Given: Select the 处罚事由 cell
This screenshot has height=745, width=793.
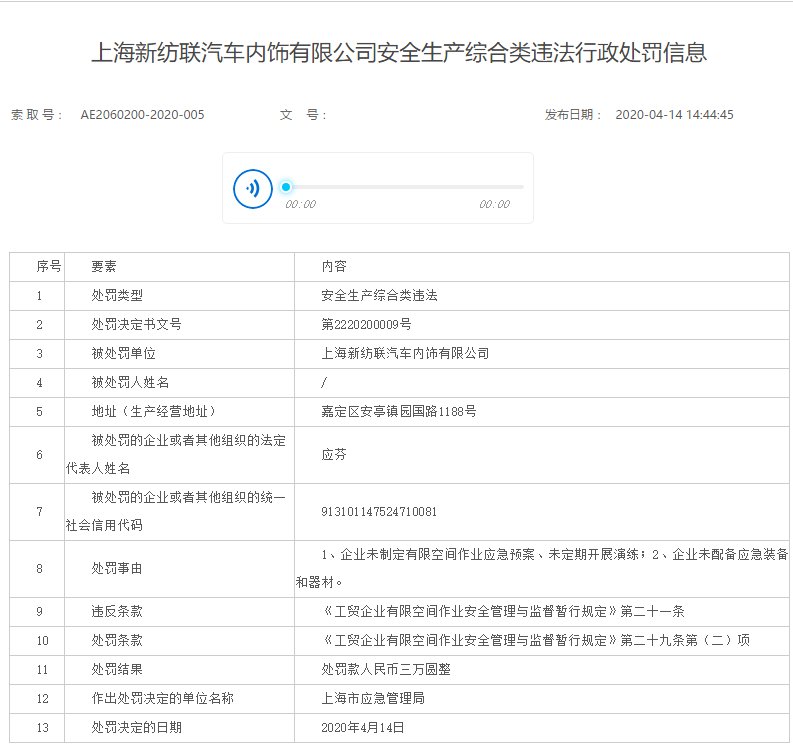Looking at the screenshot, I should pyautogui.click(x=180, y=569).
